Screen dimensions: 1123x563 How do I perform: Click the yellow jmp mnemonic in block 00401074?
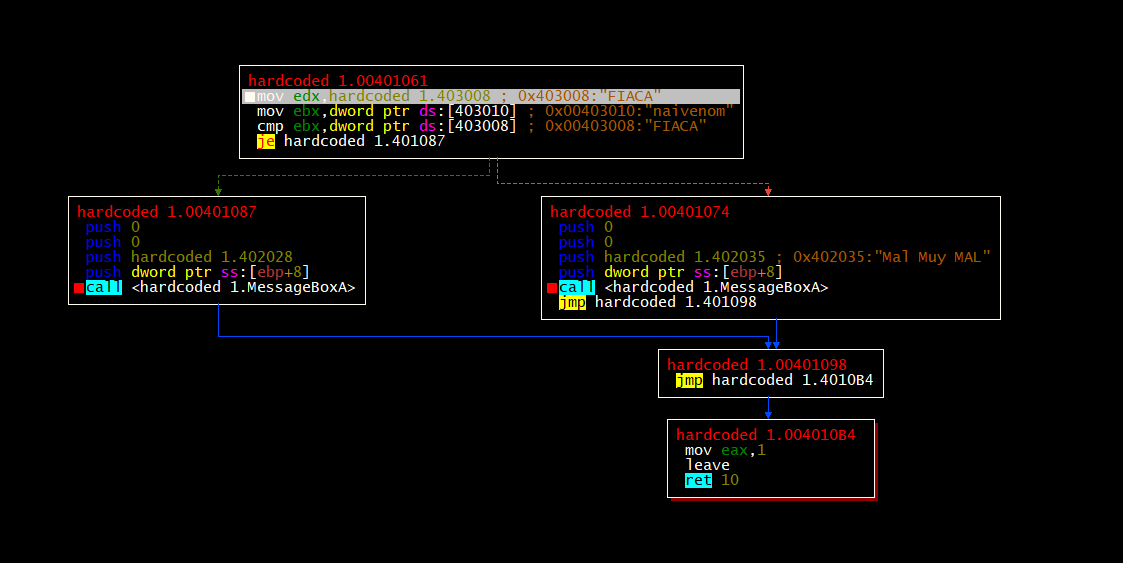[x=572, y=302]
